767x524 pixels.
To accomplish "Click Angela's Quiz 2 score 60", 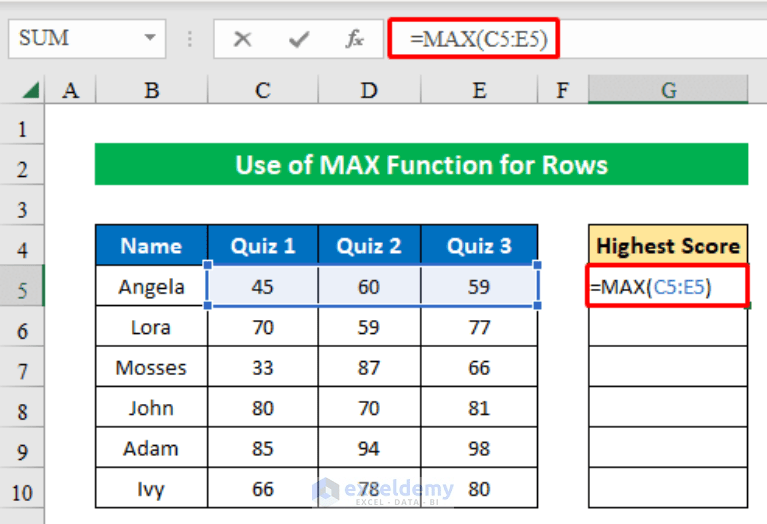I will tap(369, 287).
